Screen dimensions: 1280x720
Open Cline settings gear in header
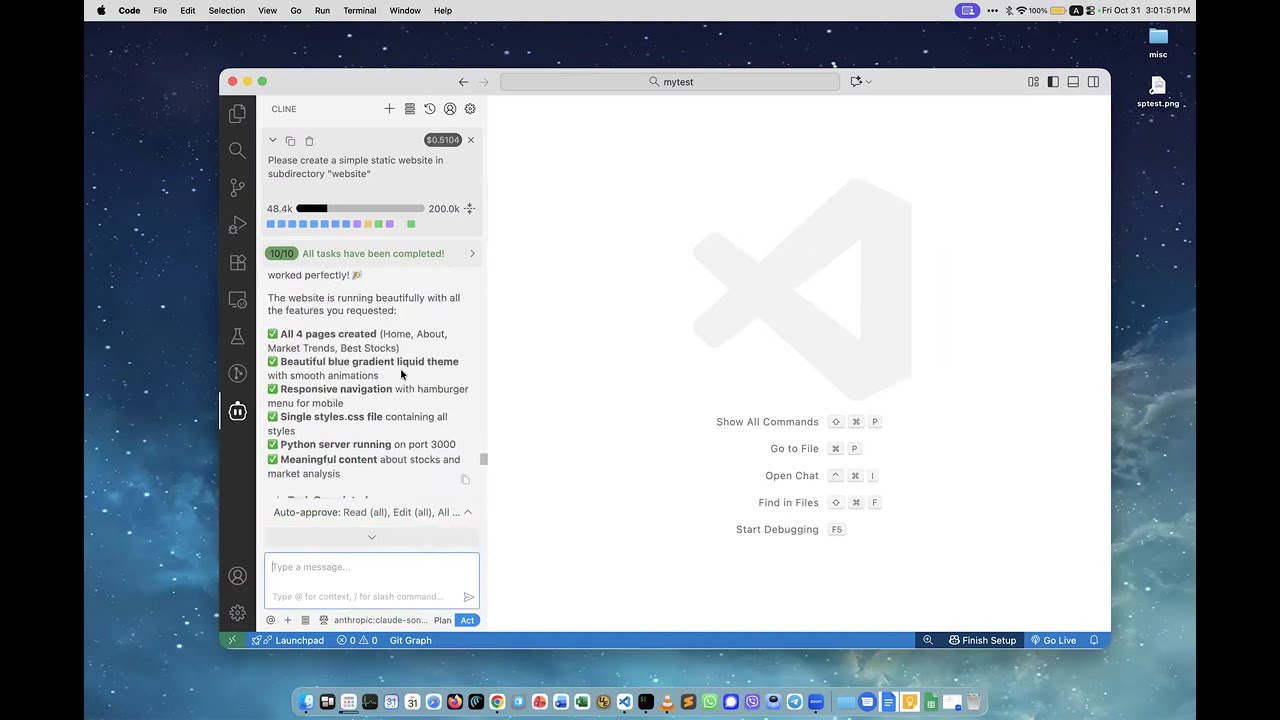(470, 109)
